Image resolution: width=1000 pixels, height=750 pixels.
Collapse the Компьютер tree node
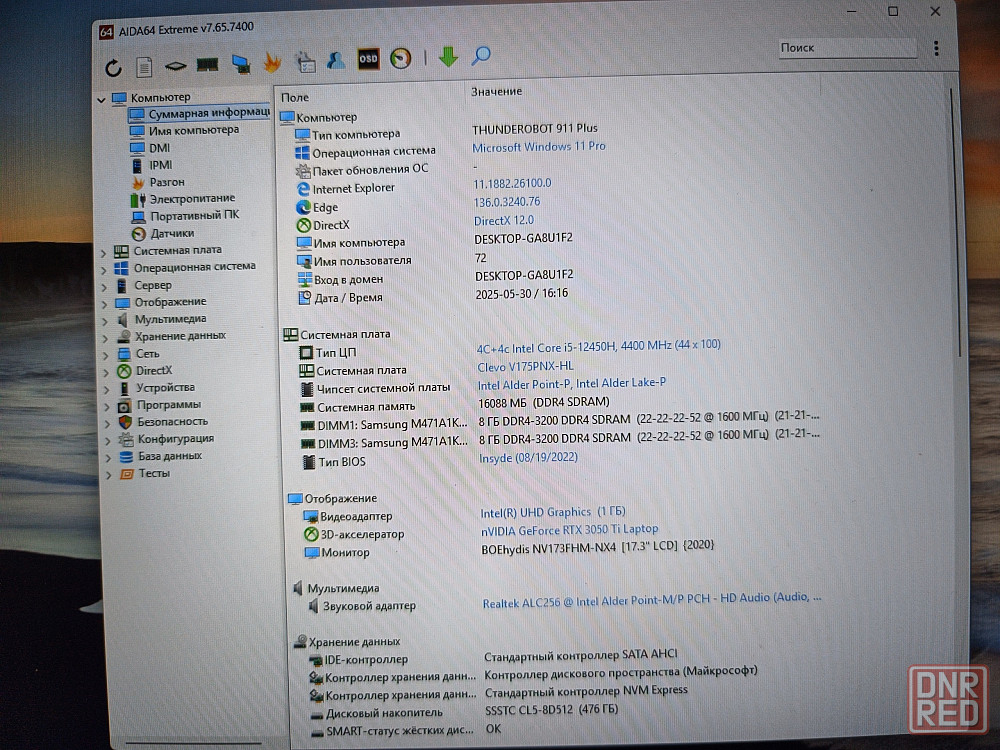pos(102,98)
